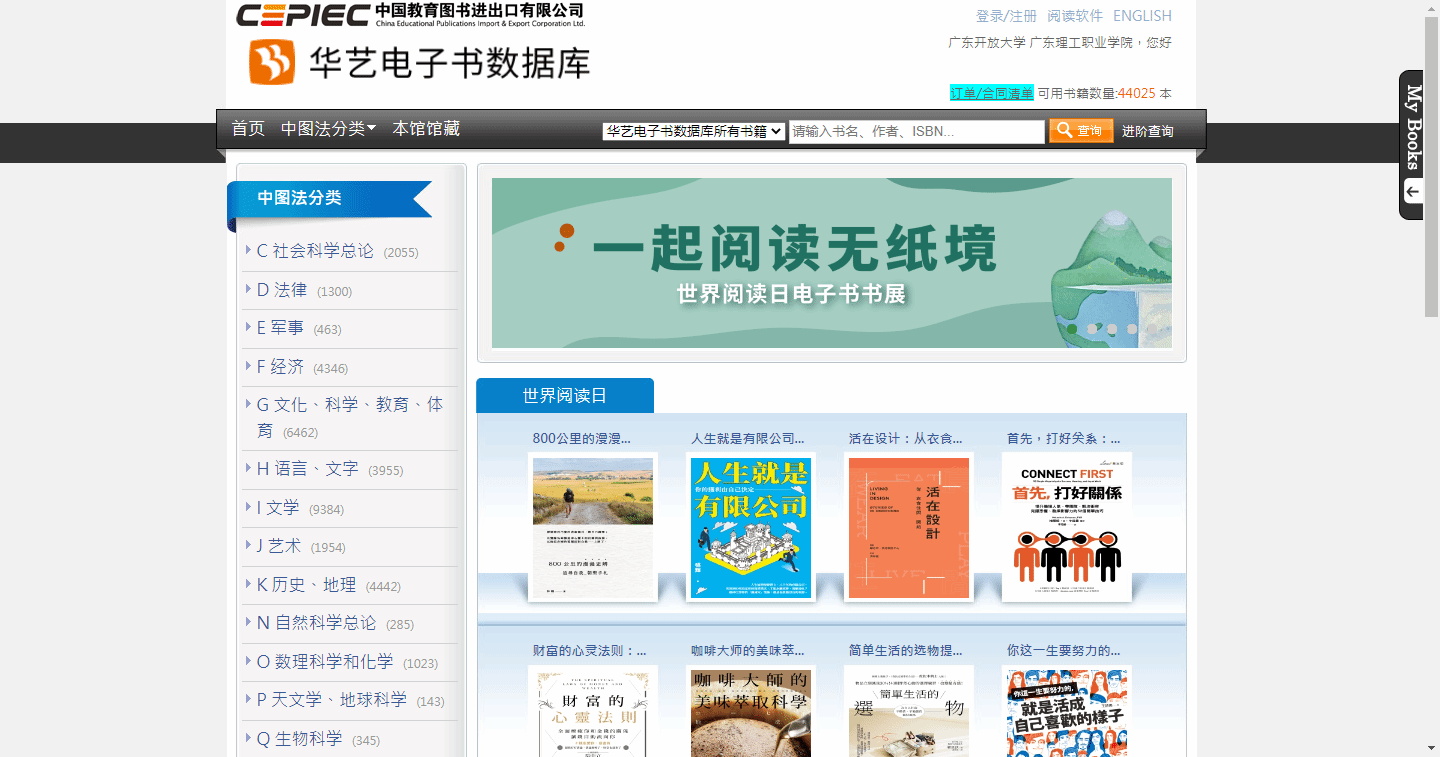Click the book title search input field
Screen dimensions: 1440x757
pyautogui.click(x=917, y=131)
